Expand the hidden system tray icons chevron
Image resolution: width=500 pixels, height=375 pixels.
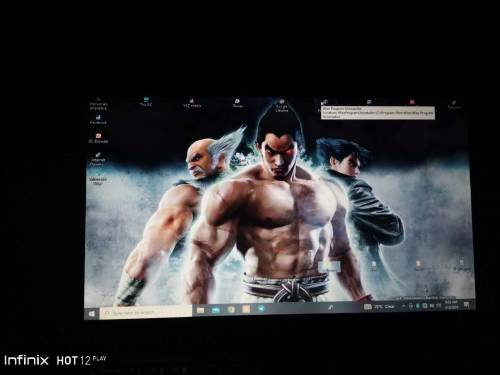pos(404,306)
